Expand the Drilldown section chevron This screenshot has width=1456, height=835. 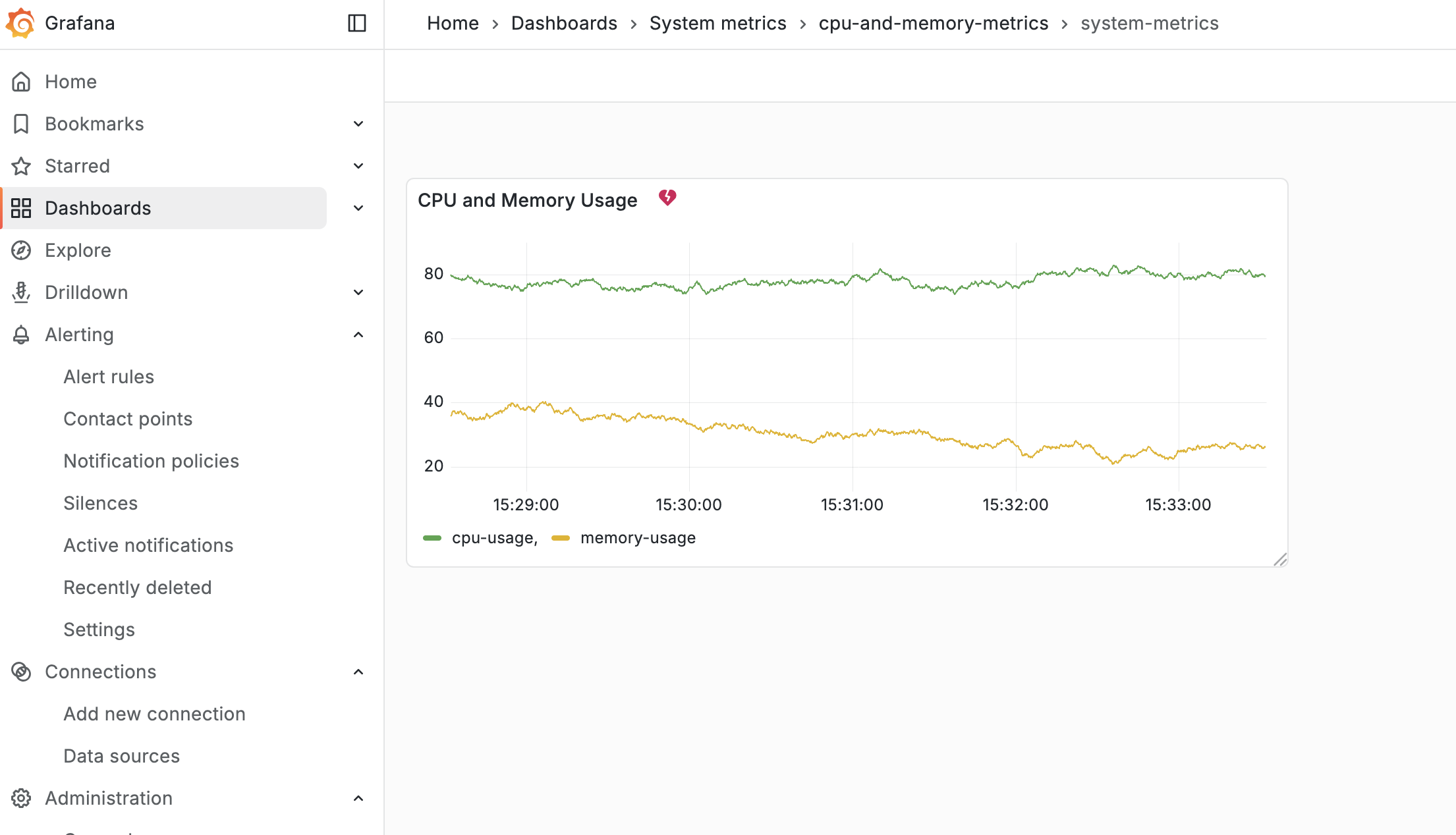pos(358,292)
